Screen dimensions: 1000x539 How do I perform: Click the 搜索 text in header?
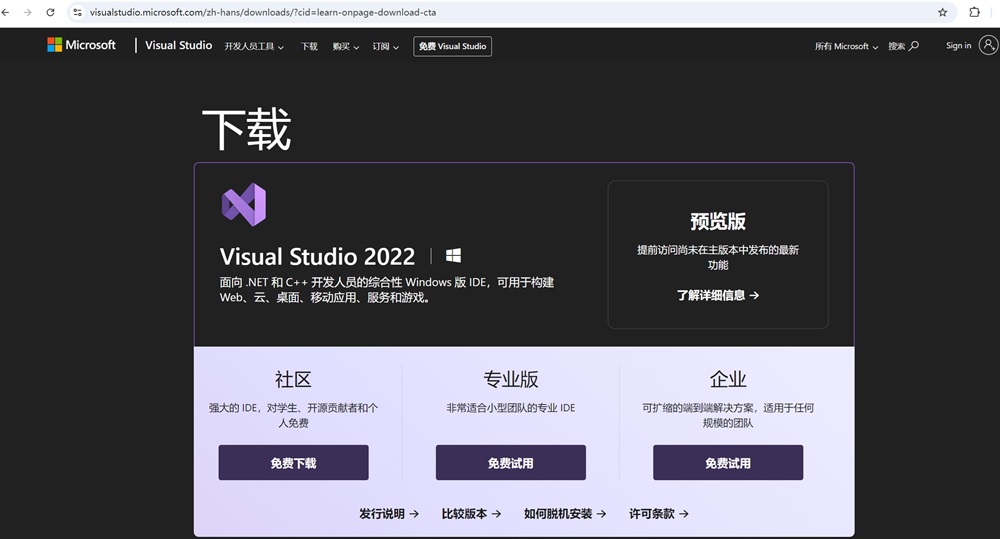click(x=897, y=46)
